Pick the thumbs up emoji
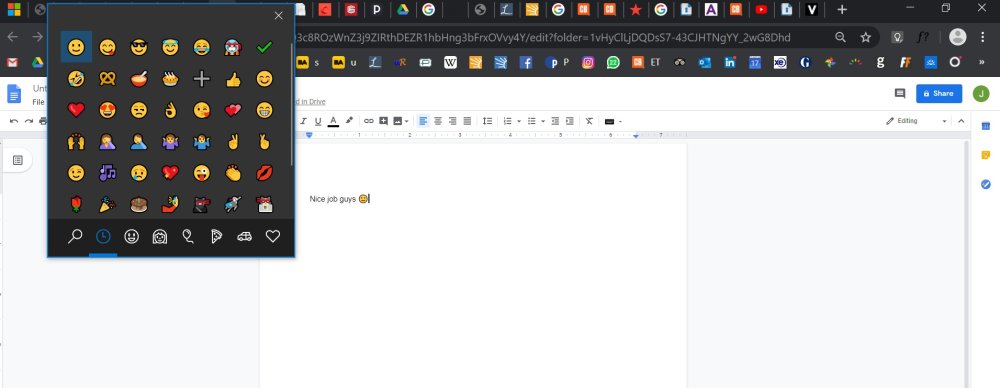 click(233, 79)
